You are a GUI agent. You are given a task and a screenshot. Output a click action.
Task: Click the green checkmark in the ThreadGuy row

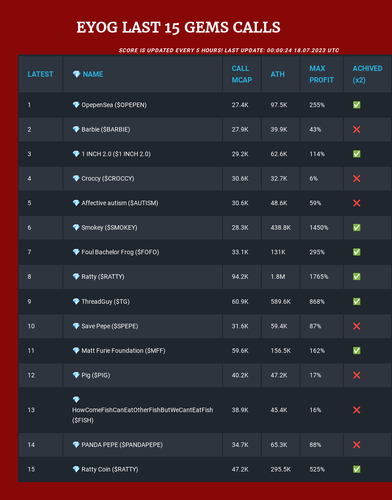click(x=357, y=302)
